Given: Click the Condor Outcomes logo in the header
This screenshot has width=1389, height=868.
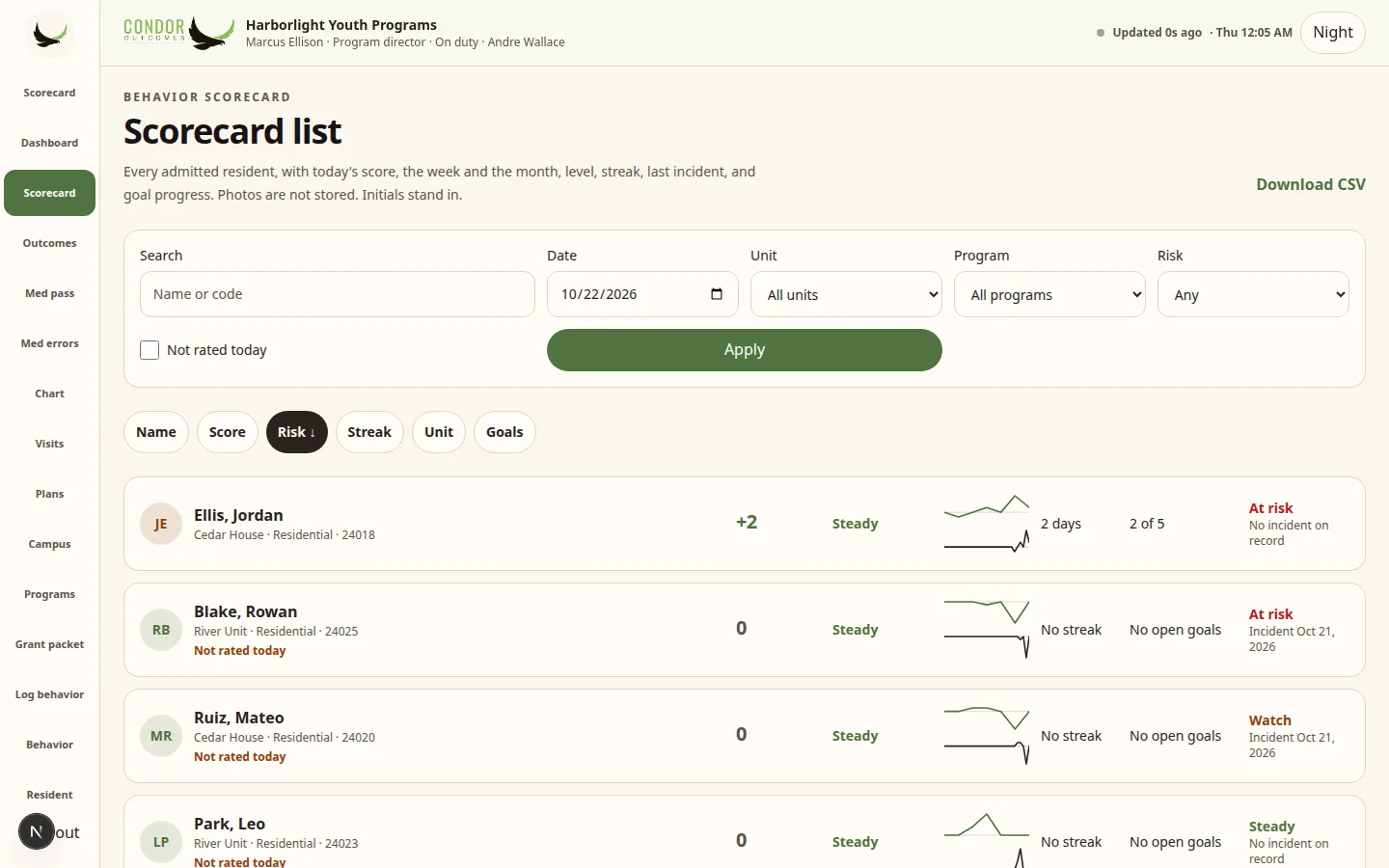Looking at the screenshot, I should pos(179,33).
